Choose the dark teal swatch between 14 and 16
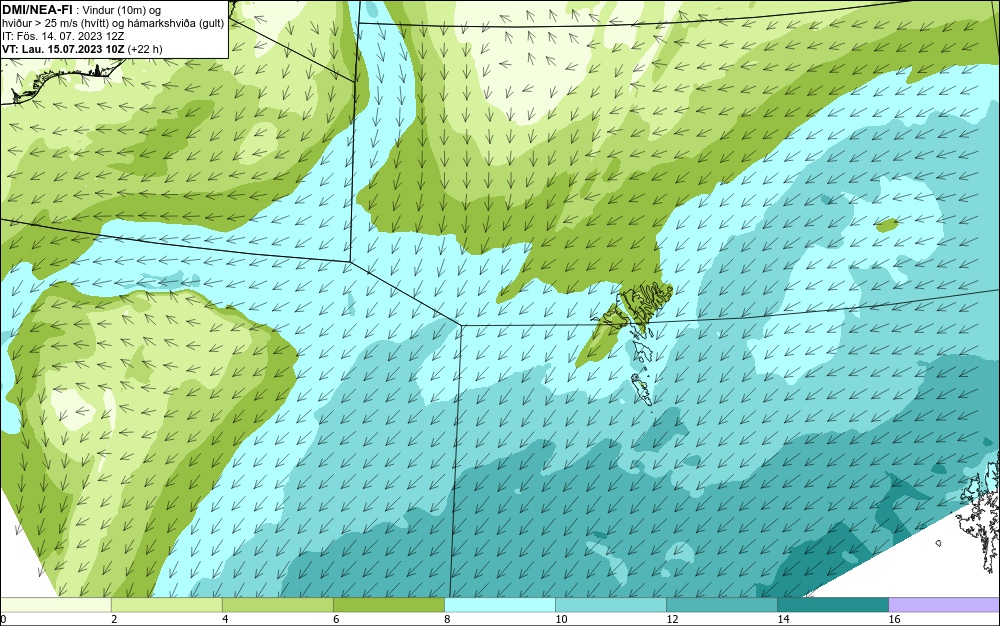 833,604
